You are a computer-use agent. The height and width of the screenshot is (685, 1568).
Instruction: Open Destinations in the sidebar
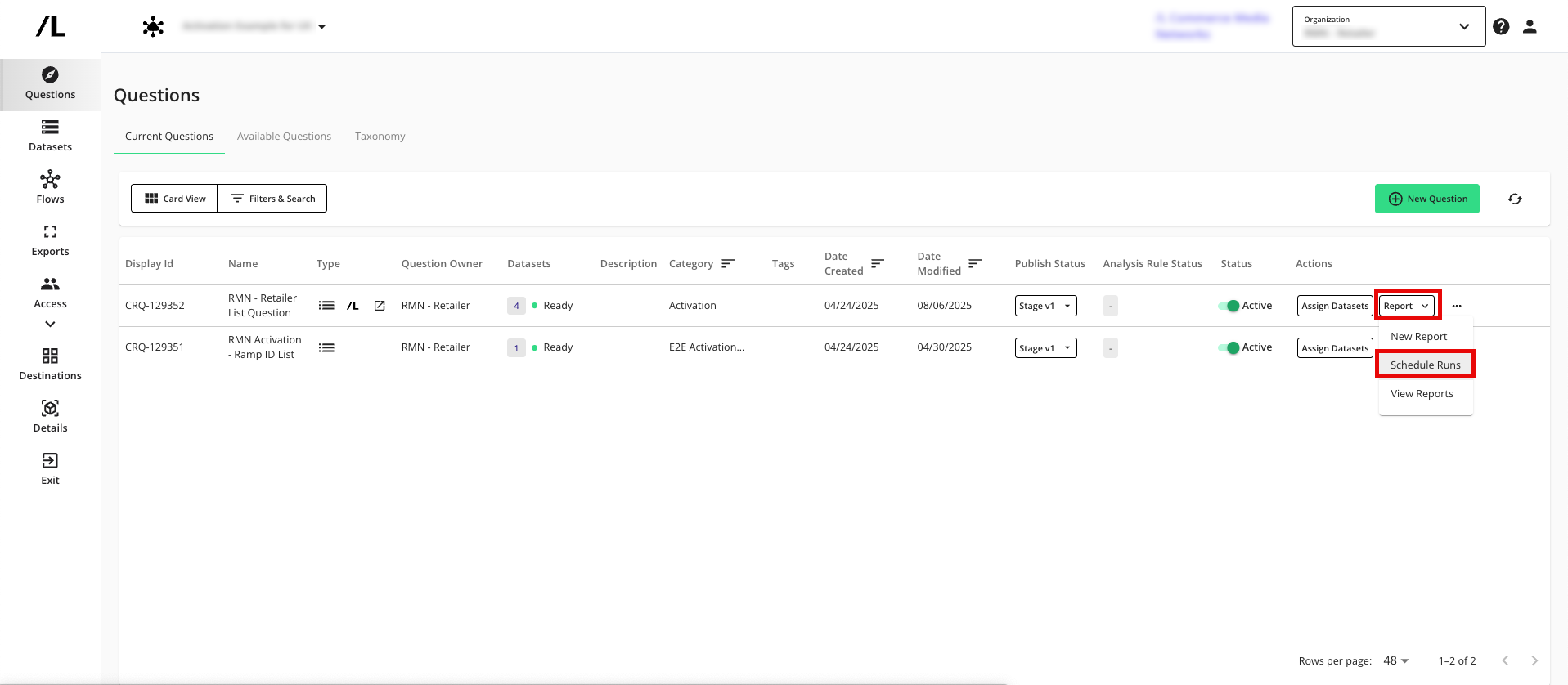coord(50,365)
